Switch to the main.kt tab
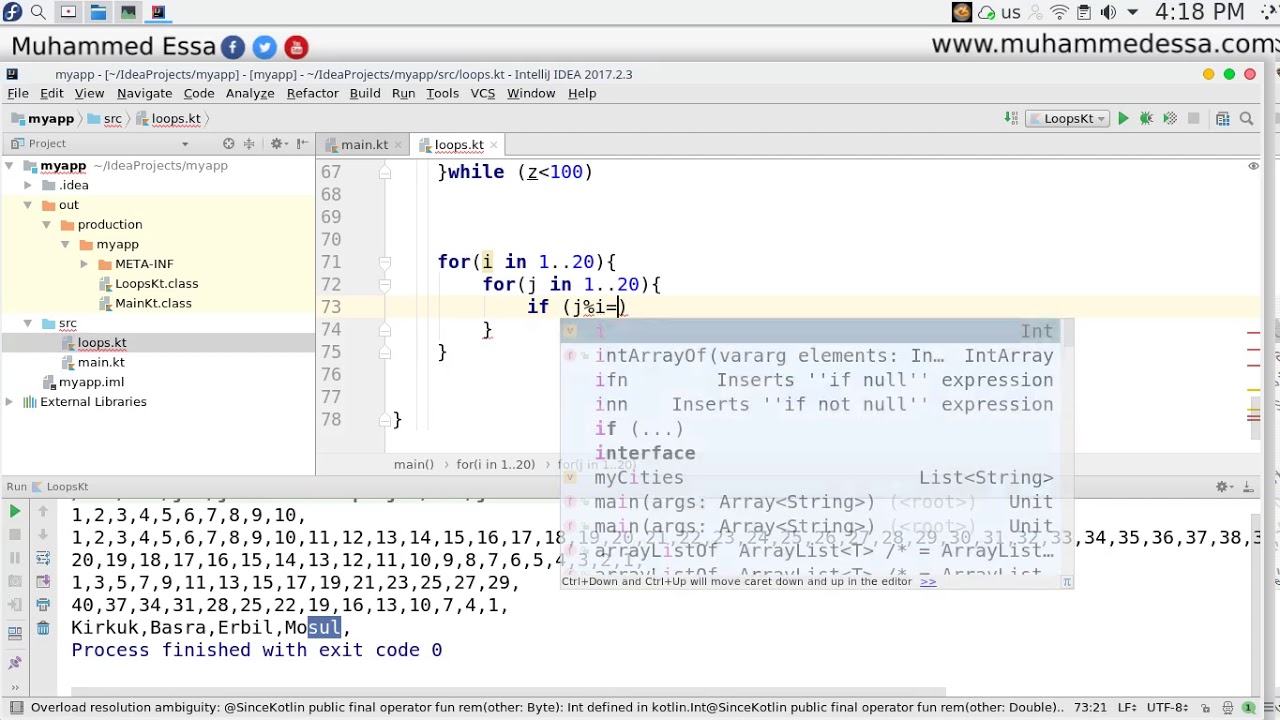This screenshot has width=1280, height=720. tap(364, 145)
